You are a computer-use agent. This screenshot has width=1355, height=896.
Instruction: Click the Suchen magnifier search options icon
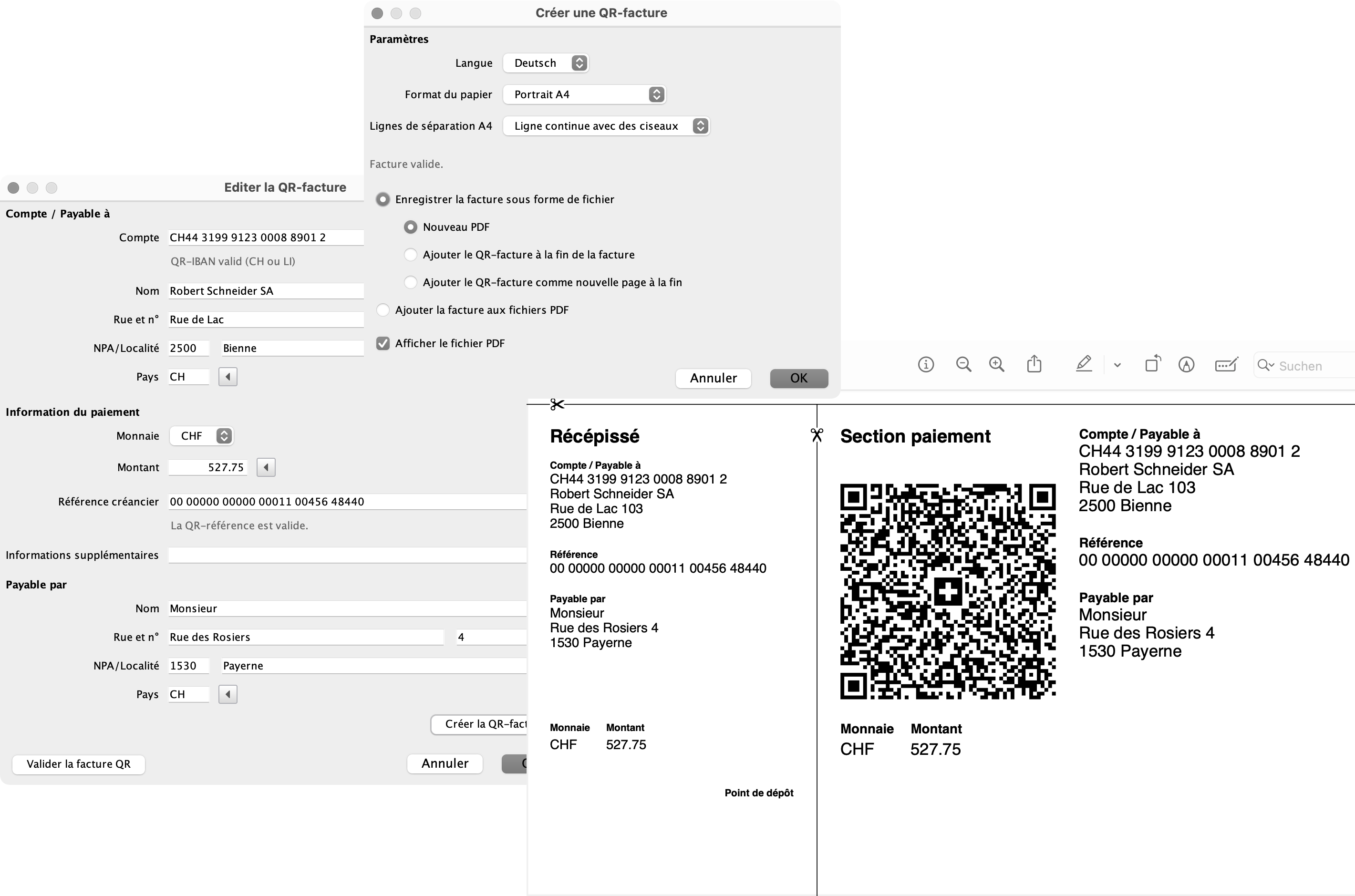pyautogui.click(x=1265, y=365)
